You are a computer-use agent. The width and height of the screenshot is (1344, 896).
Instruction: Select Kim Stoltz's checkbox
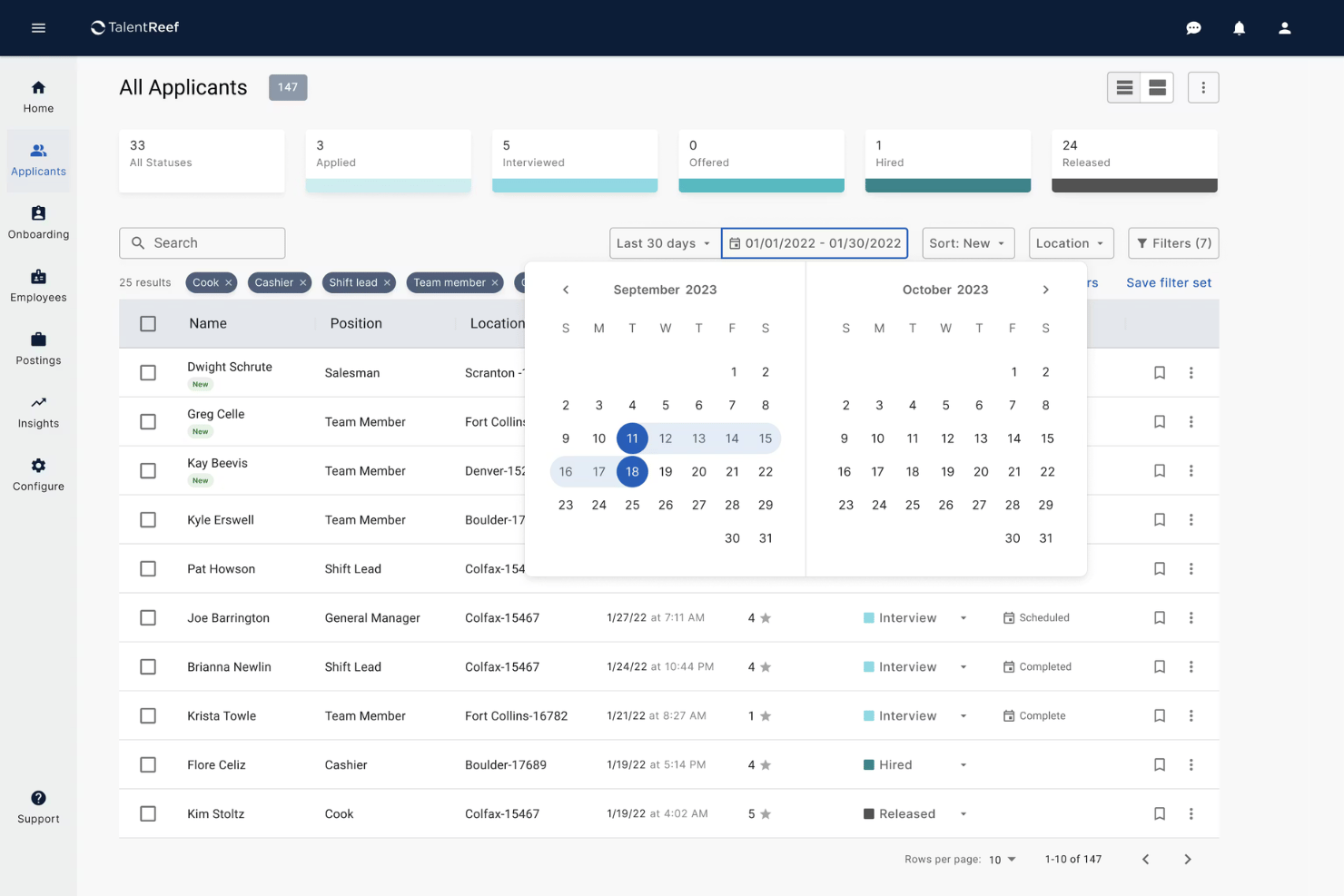click(x=148, y=814)
